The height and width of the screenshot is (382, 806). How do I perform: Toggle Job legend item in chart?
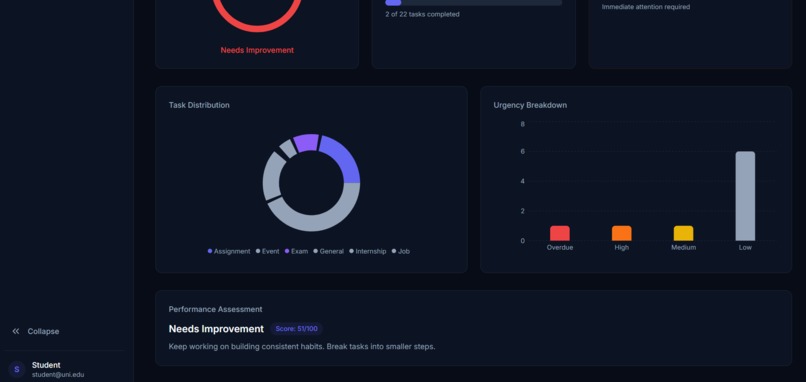(x=400, y=251)
